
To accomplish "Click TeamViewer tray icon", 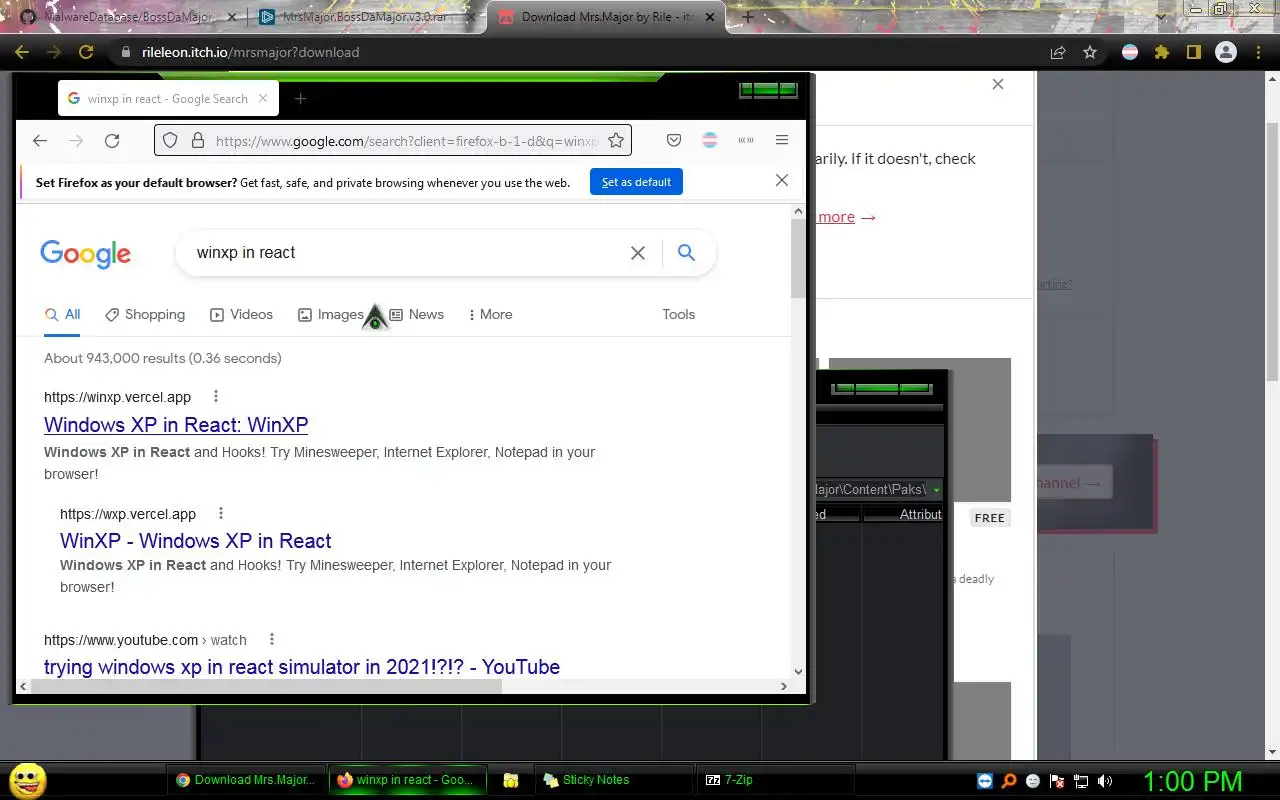I will 986,781.
